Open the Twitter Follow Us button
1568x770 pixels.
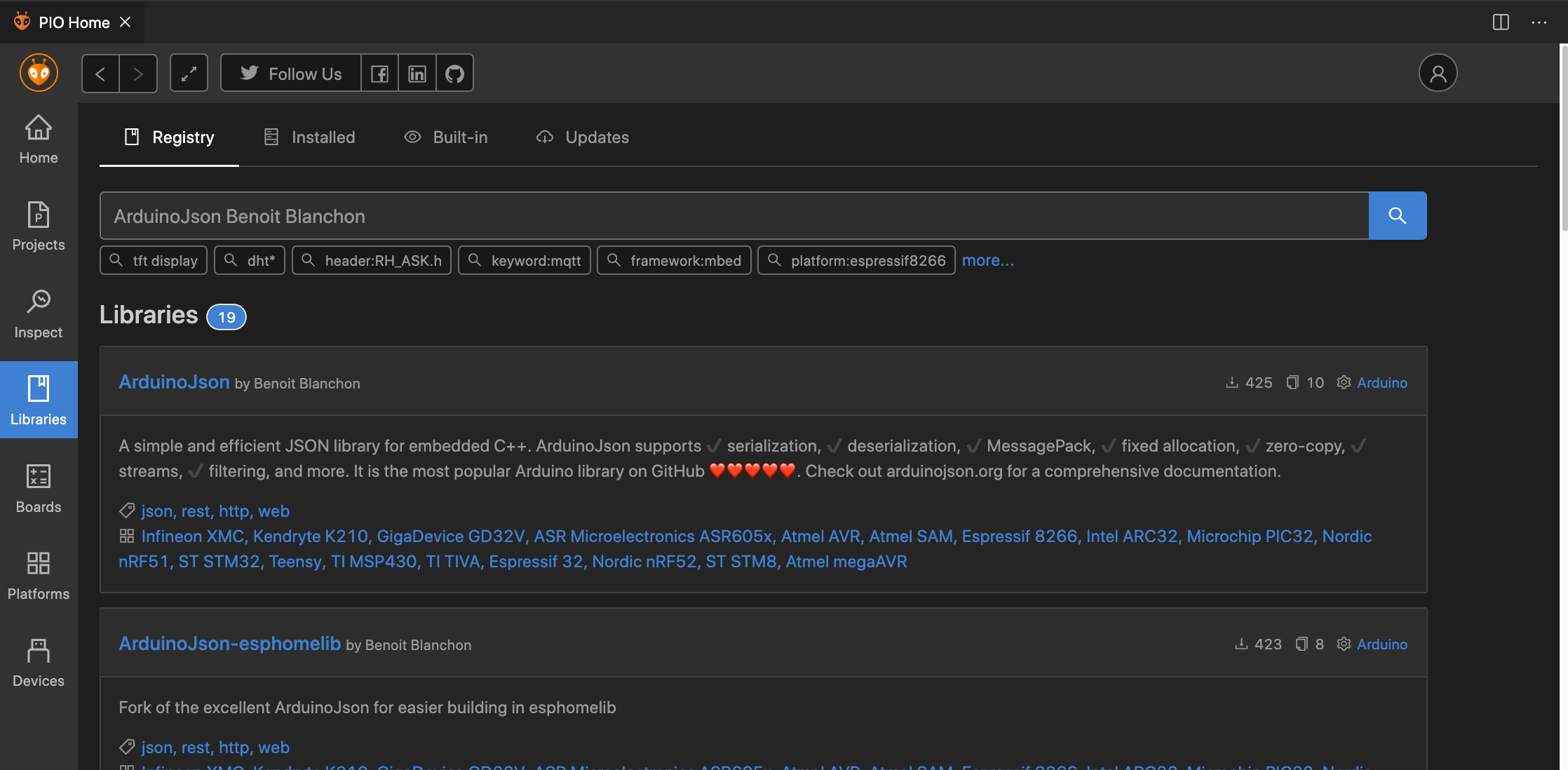291,74
